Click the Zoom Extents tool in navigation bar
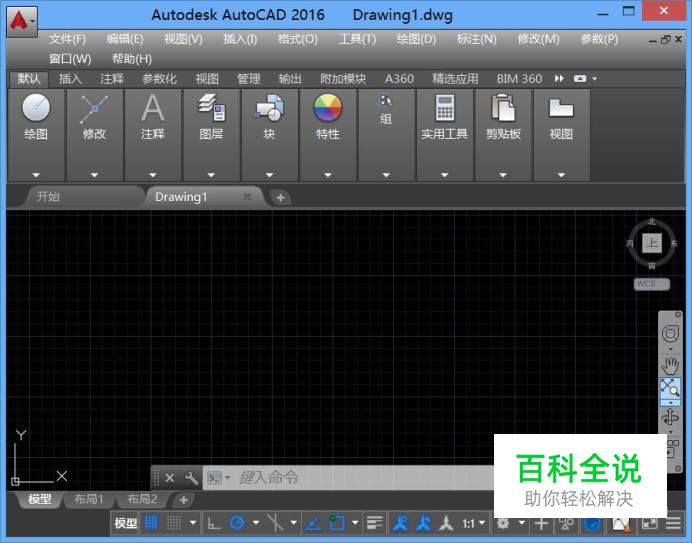Image resolution: width=692 pixels, height=543 pixels. coord(670,390)
